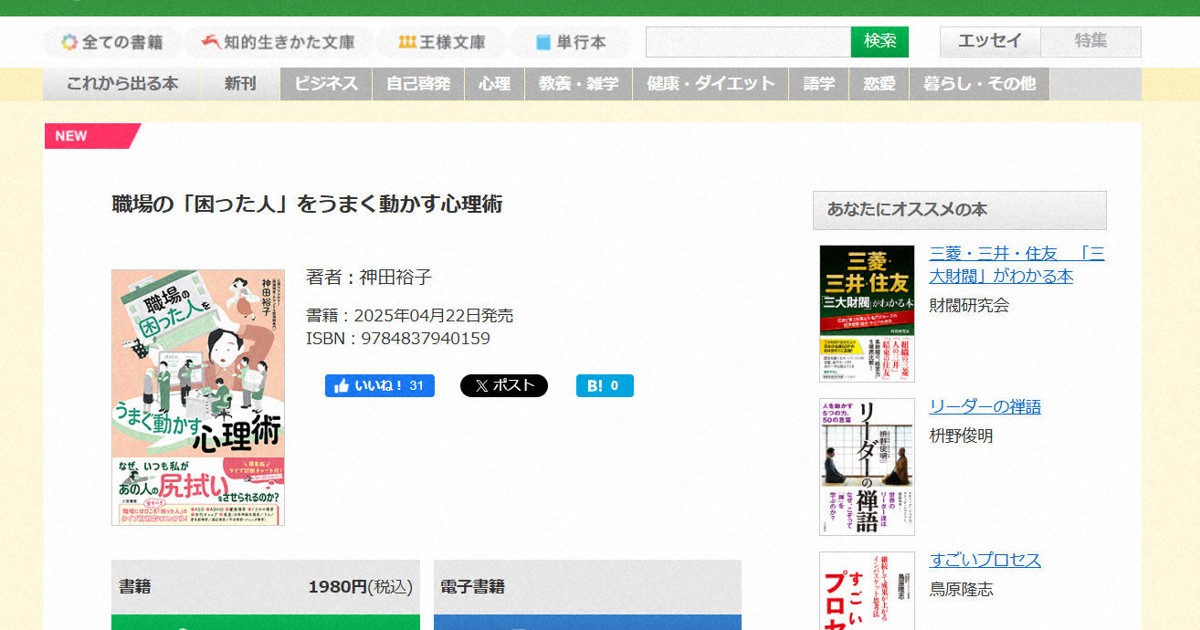Click the Hatena B! bookmark button
1200x630 pixels.
604,386
